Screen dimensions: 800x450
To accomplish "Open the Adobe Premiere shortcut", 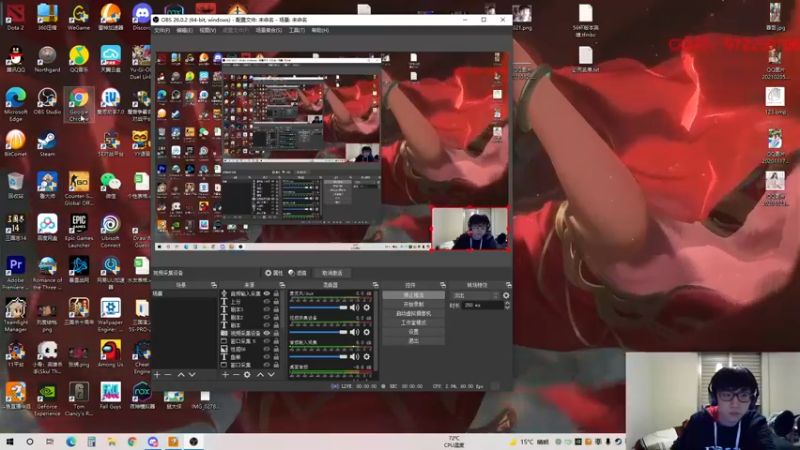I will click(15, 273).
